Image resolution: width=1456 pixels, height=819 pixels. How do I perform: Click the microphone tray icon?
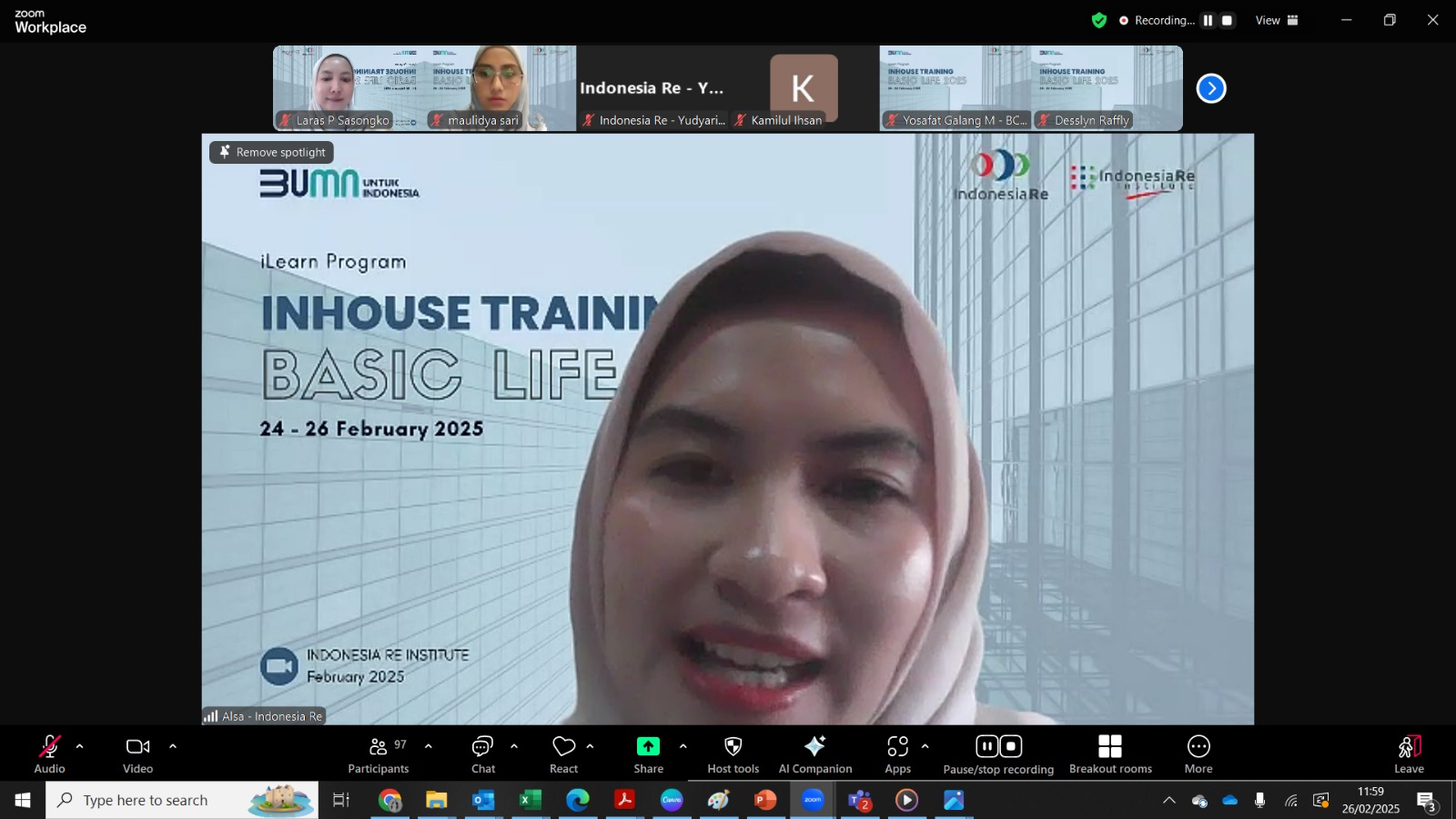(1260, 800)
